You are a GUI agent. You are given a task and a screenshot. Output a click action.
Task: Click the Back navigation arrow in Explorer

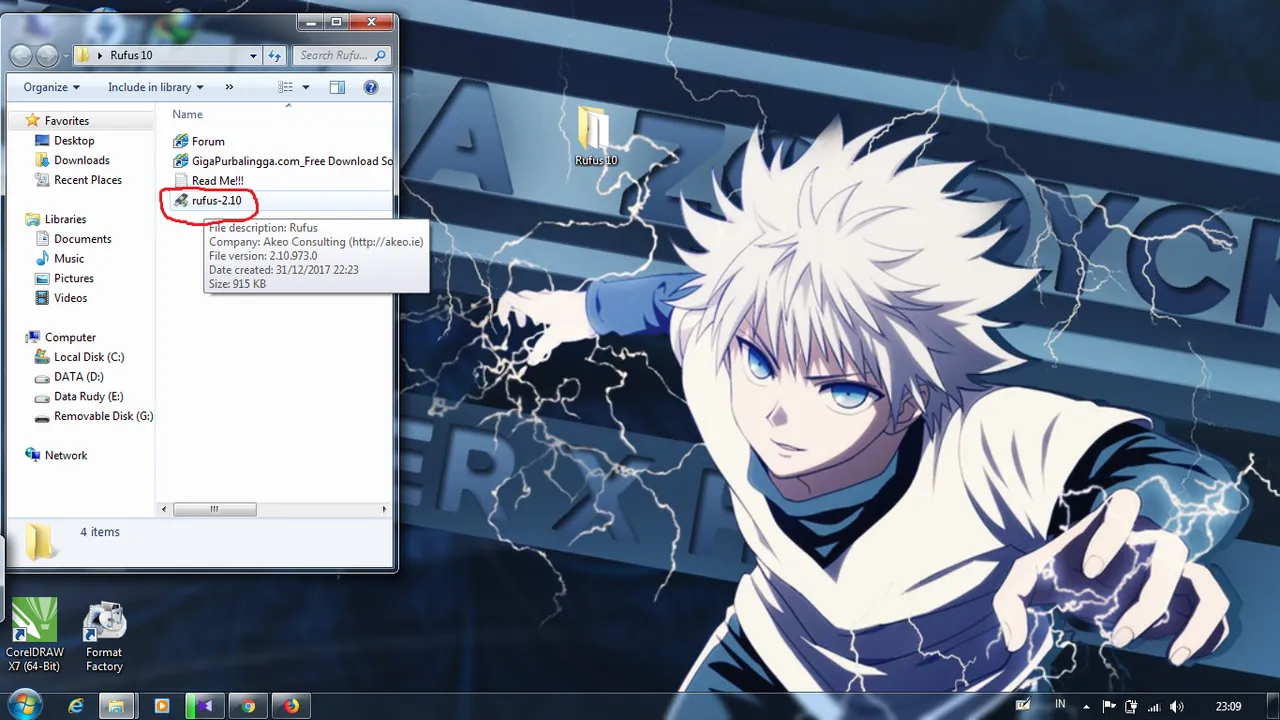coord(22,56)
